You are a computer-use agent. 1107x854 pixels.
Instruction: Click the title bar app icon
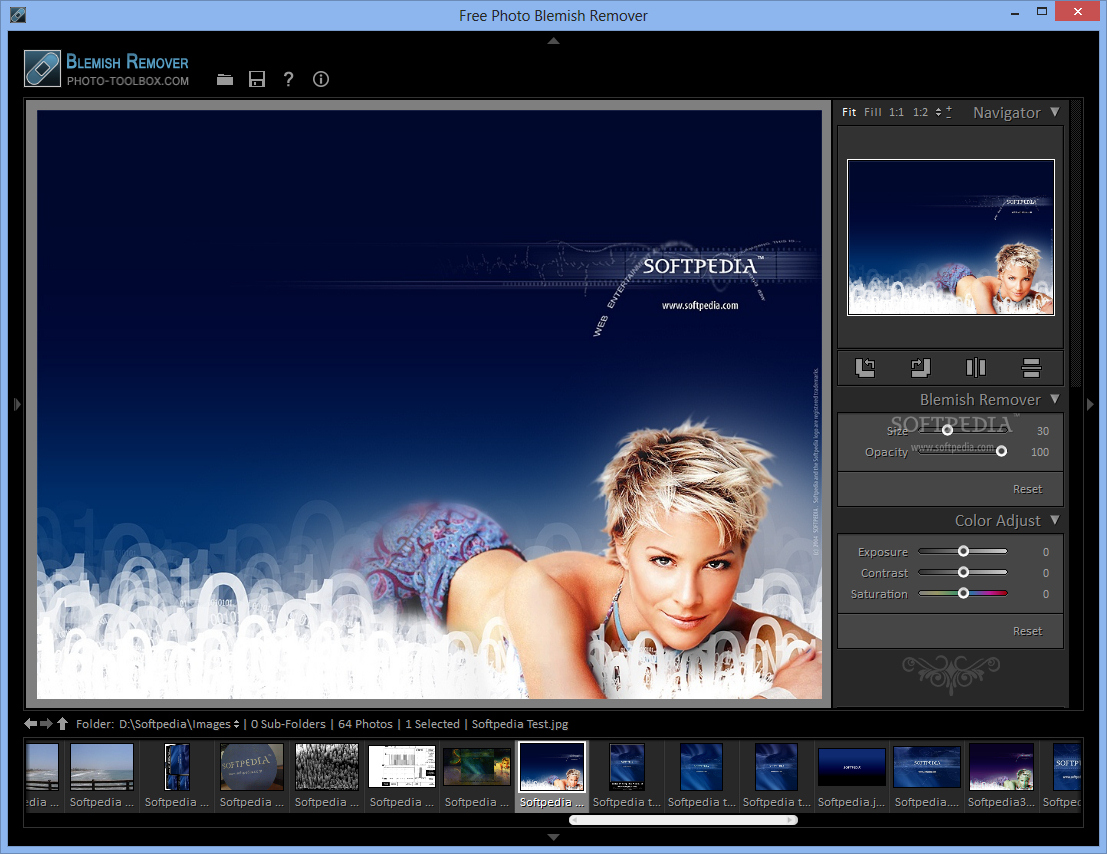click(18, 15)
